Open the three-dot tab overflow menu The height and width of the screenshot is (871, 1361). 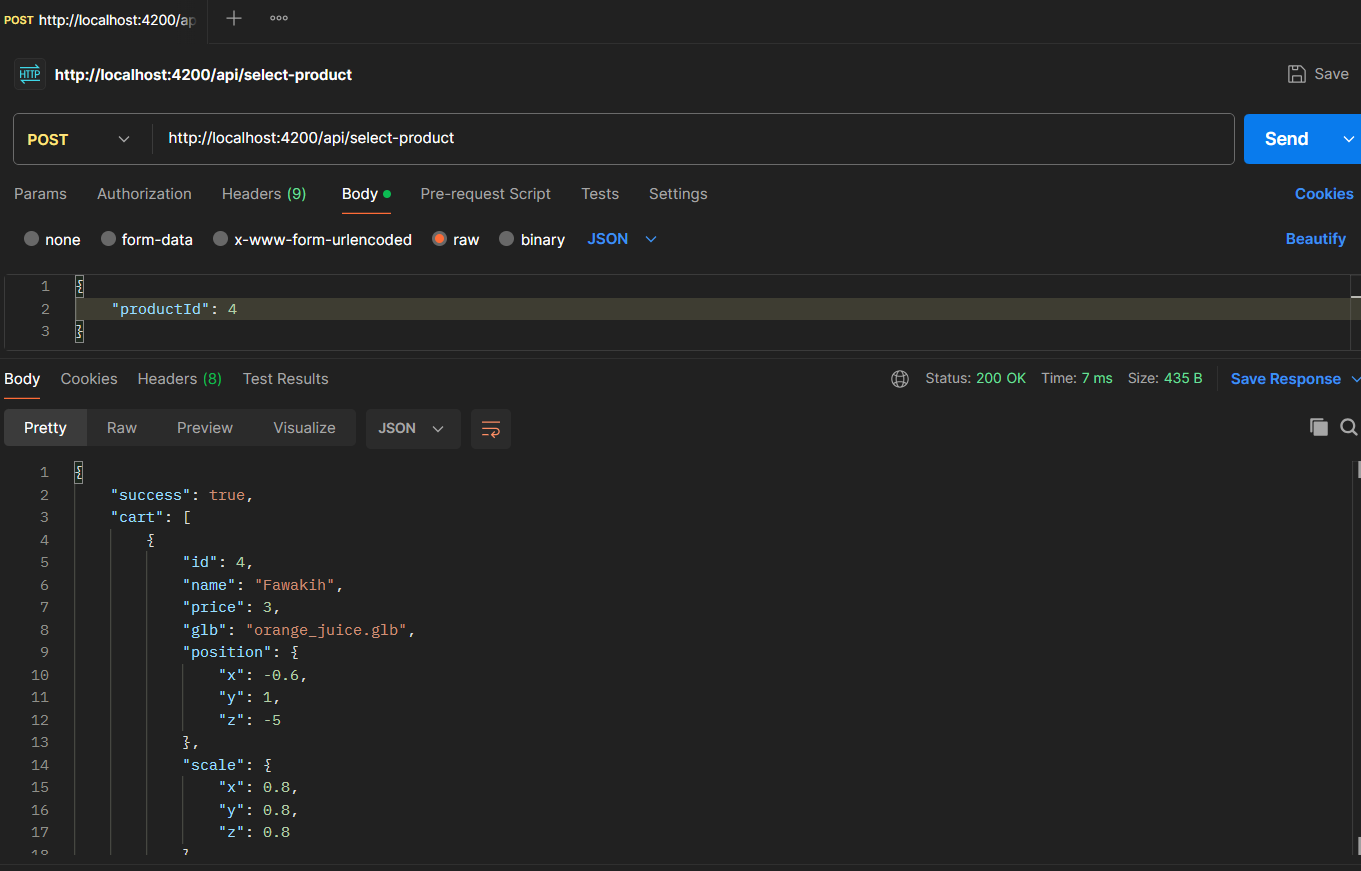[279, 19]
